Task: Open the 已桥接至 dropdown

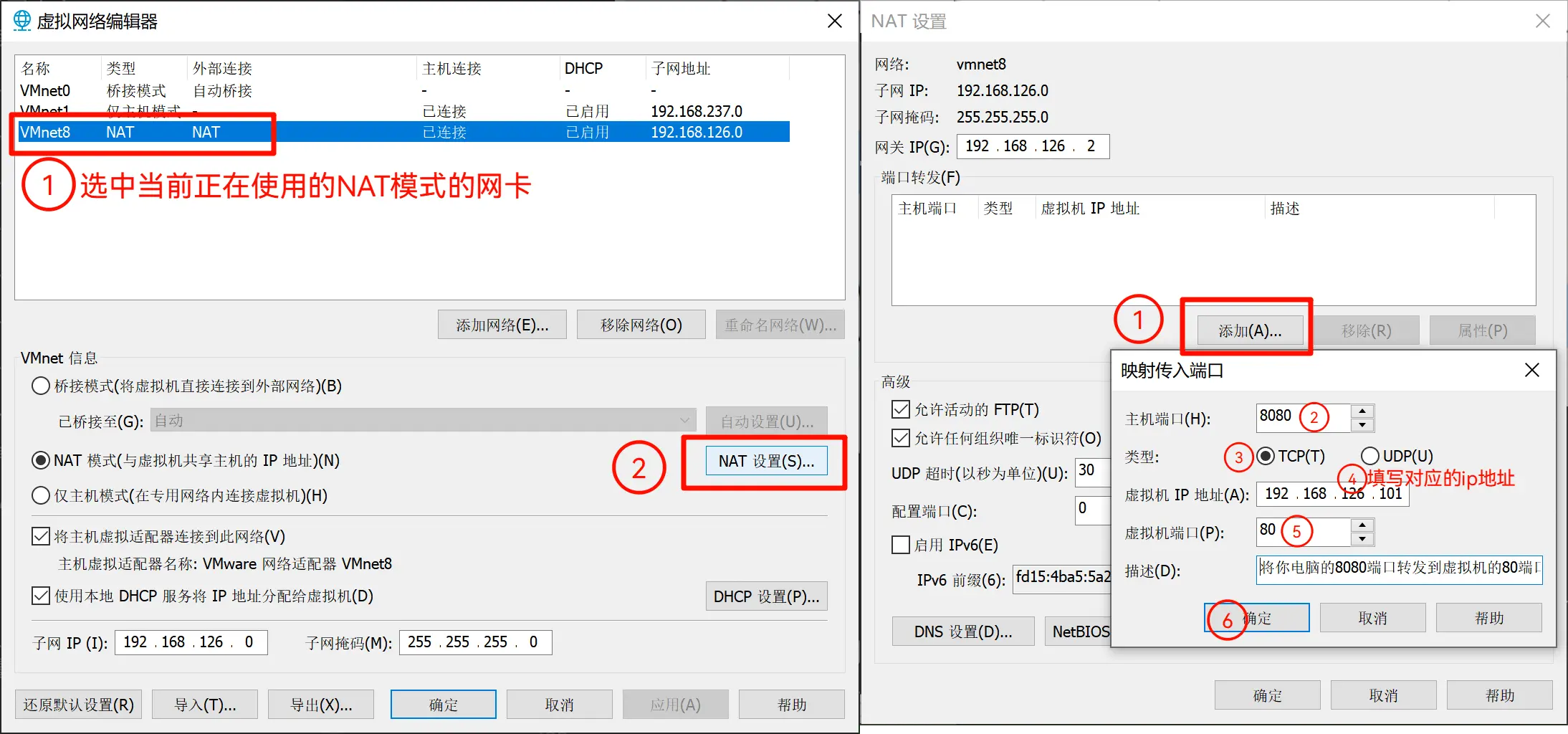Action: click(423, 420)
